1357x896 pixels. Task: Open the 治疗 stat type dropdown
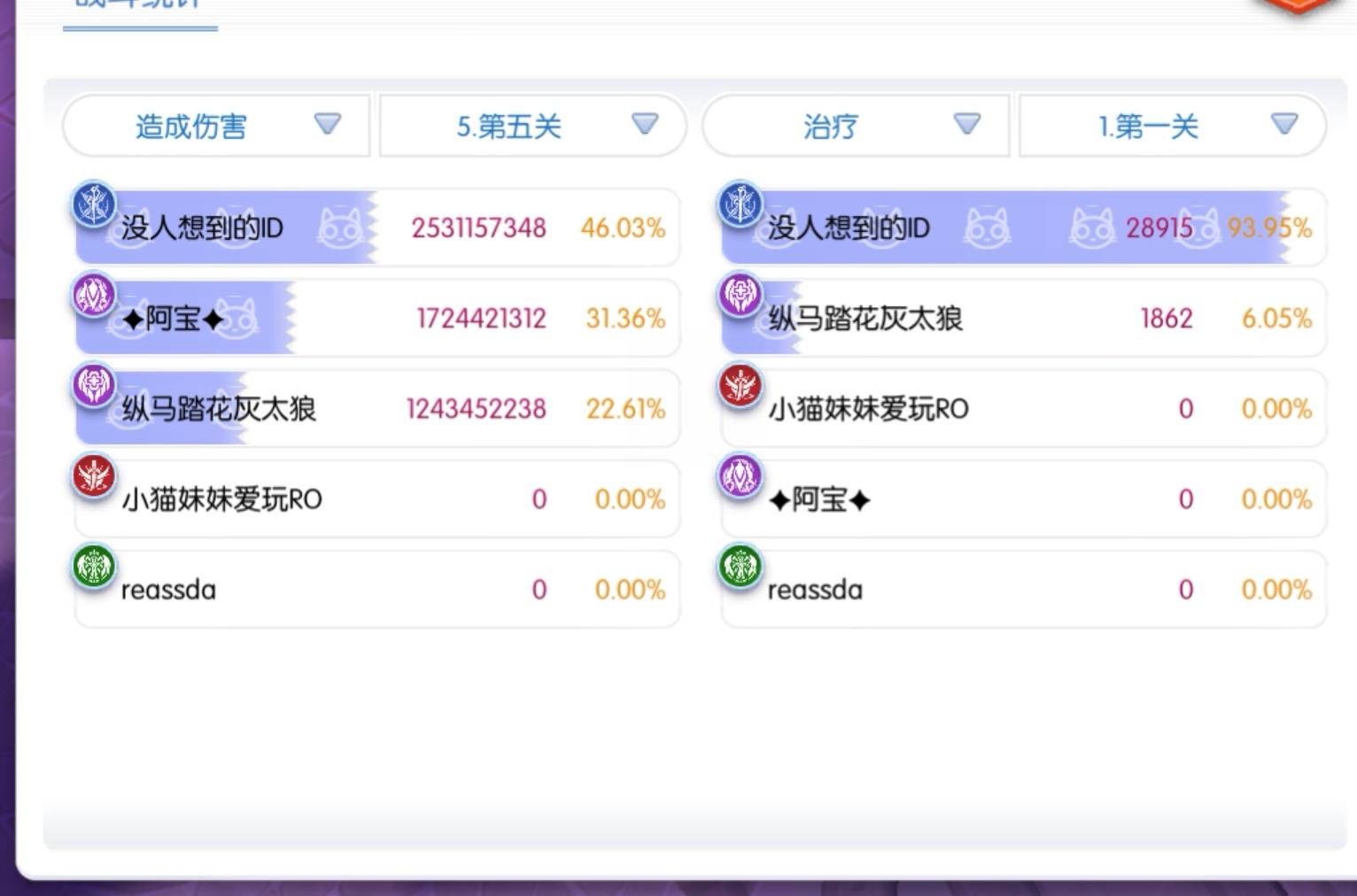point(855,126)
